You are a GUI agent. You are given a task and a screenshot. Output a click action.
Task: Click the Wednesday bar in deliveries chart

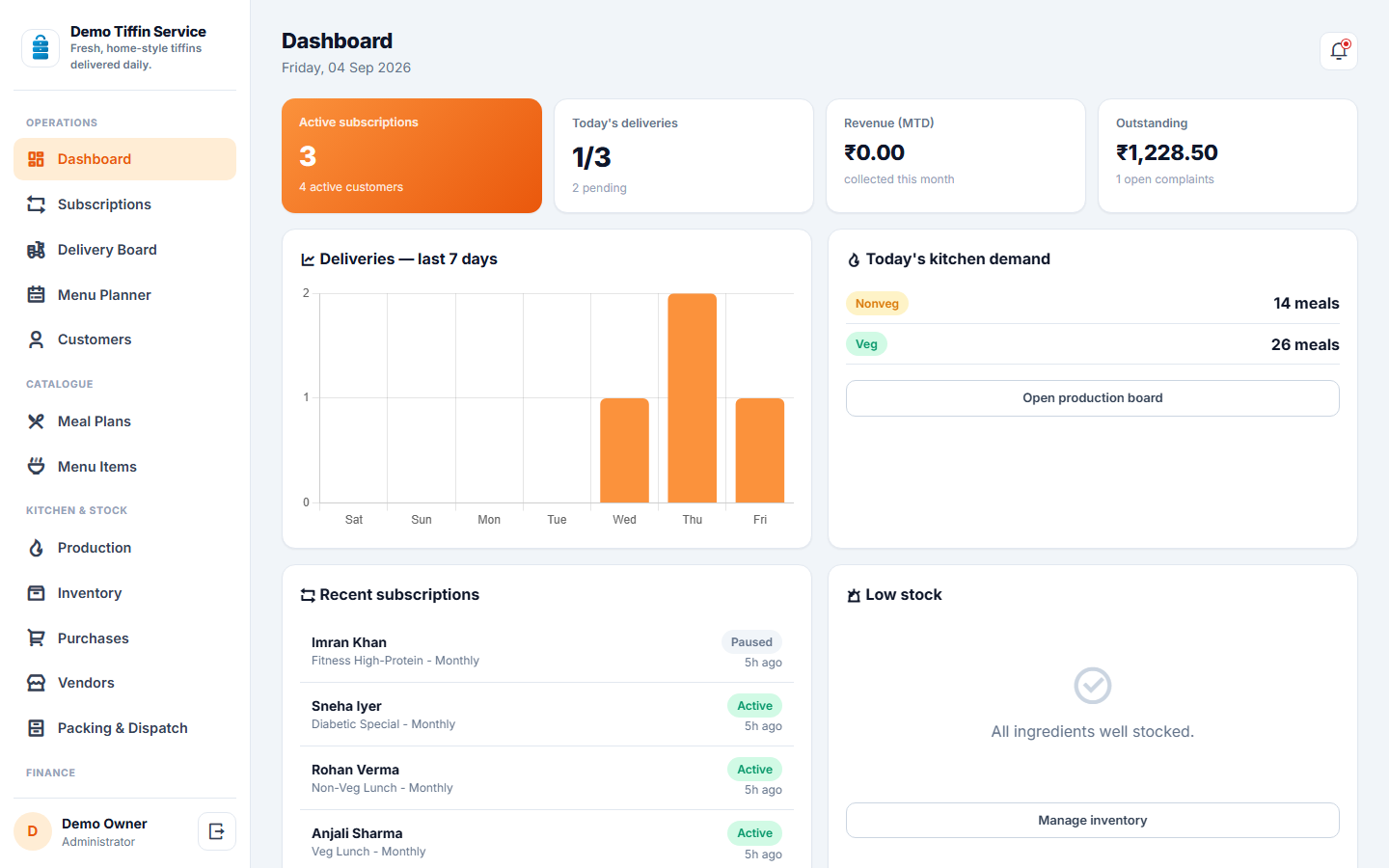pyautogui.click(x=625, y=450)
